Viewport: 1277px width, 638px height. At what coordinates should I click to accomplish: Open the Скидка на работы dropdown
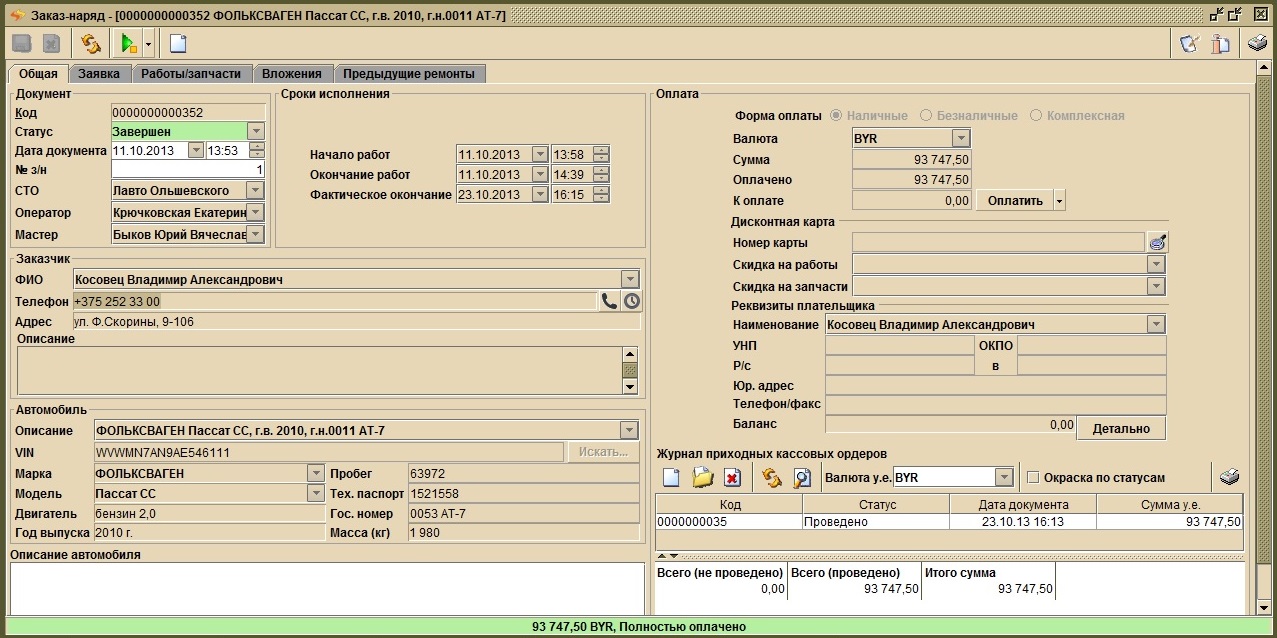(x=1156, y=264)
